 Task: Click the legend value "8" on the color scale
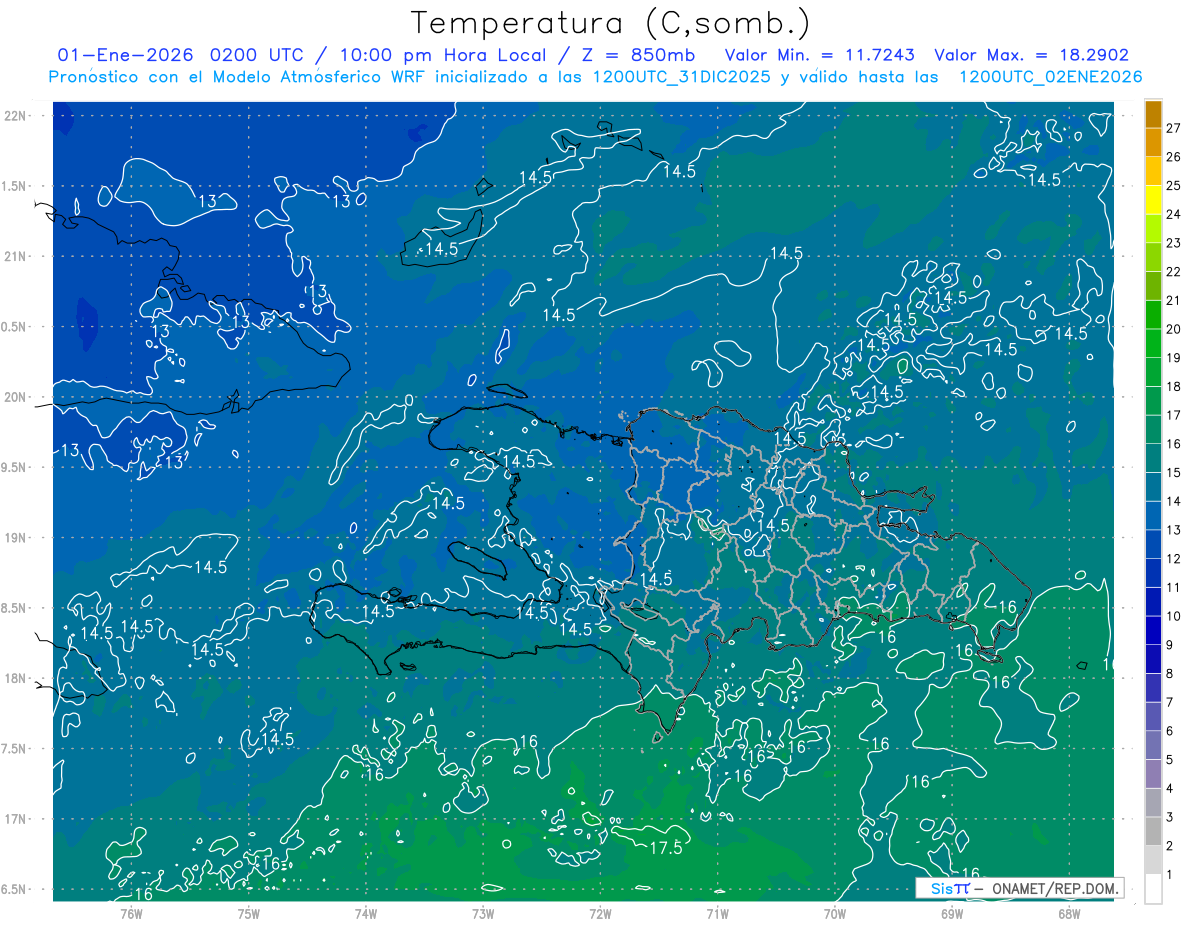click(x=1170, y=673)
